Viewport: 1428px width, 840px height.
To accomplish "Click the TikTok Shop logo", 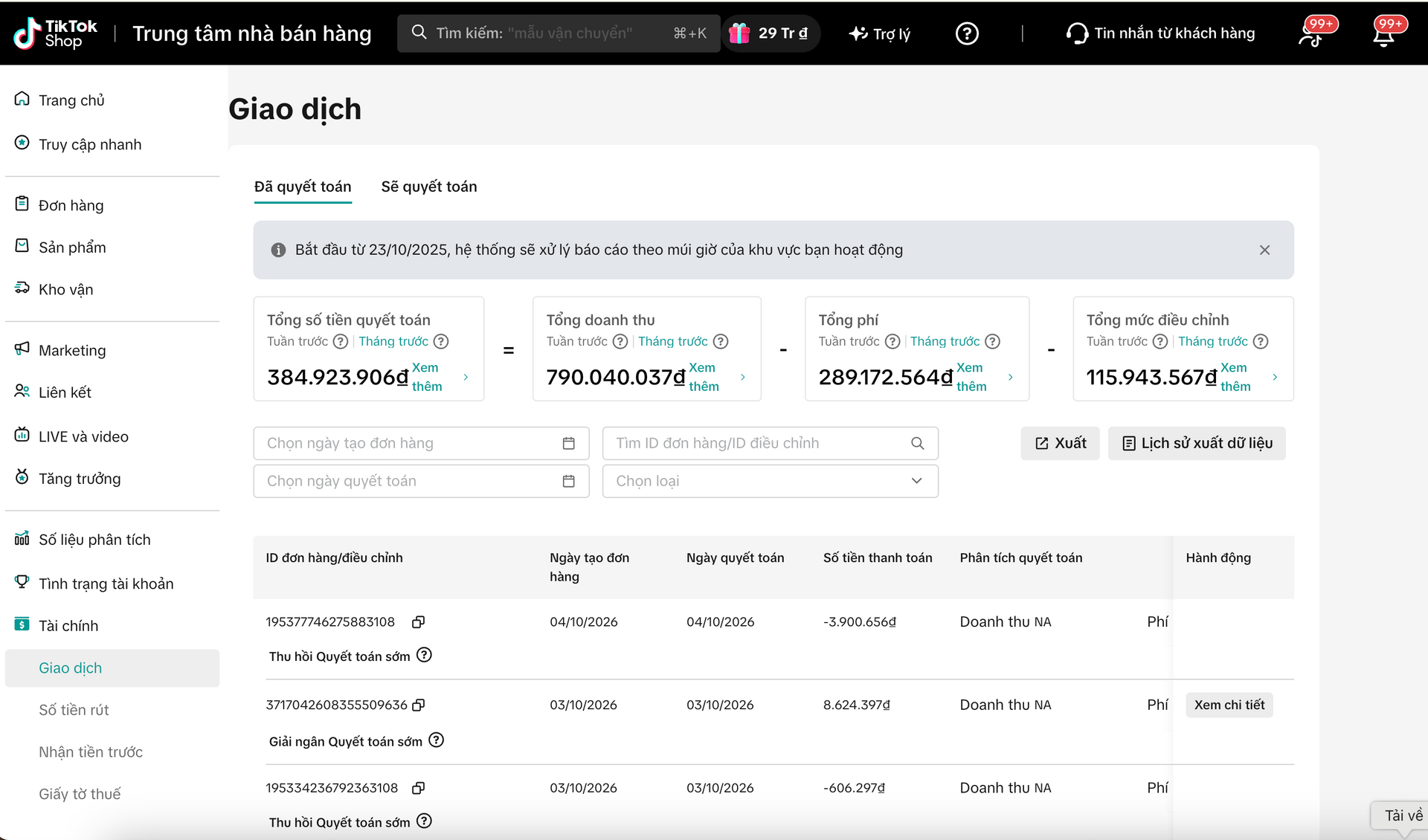I will (55, 33).
